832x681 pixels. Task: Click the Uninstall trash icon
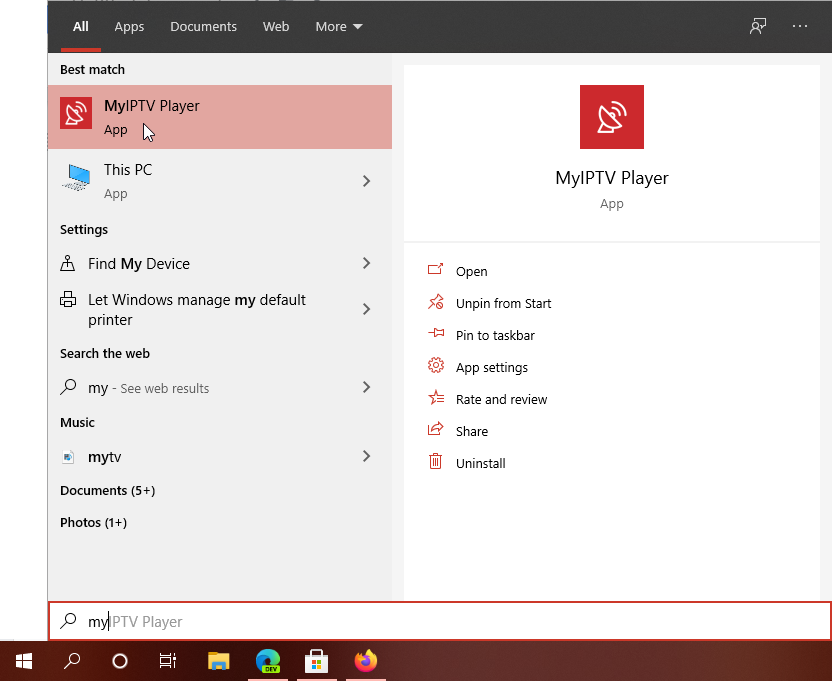436,461
